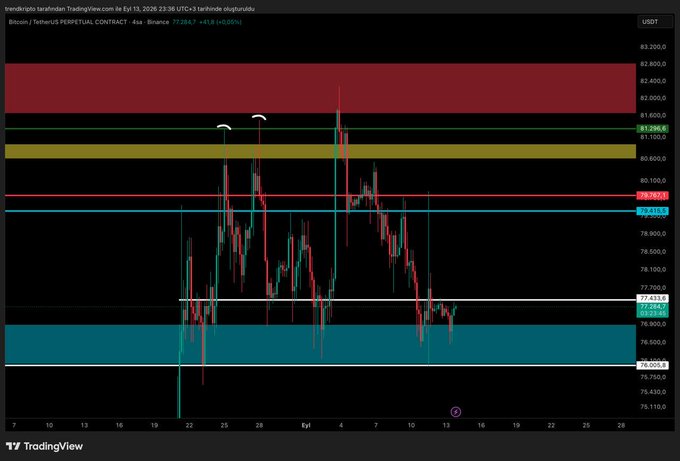Click the 22 date label left of Eyl

pyautogui.click(x=189, y=425)
